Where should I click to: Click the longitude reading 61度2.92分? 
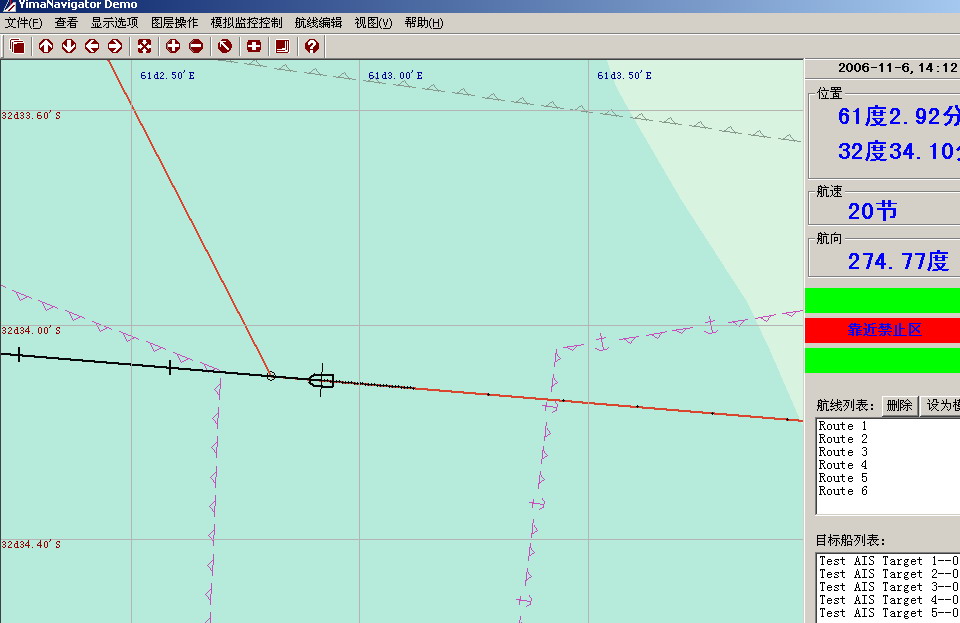point(899,116)
